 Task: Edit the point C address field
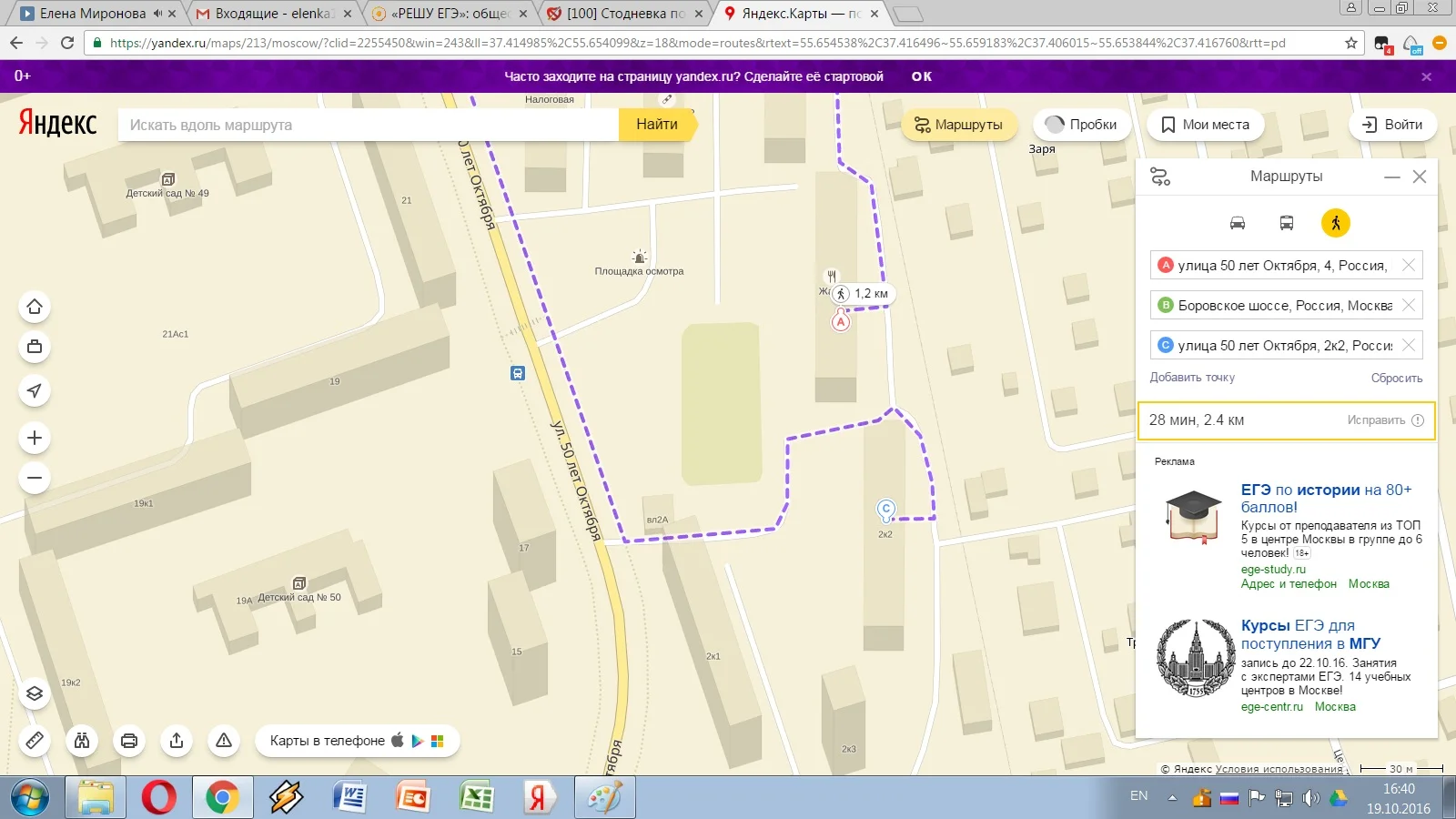click(x=1286, y=345)
